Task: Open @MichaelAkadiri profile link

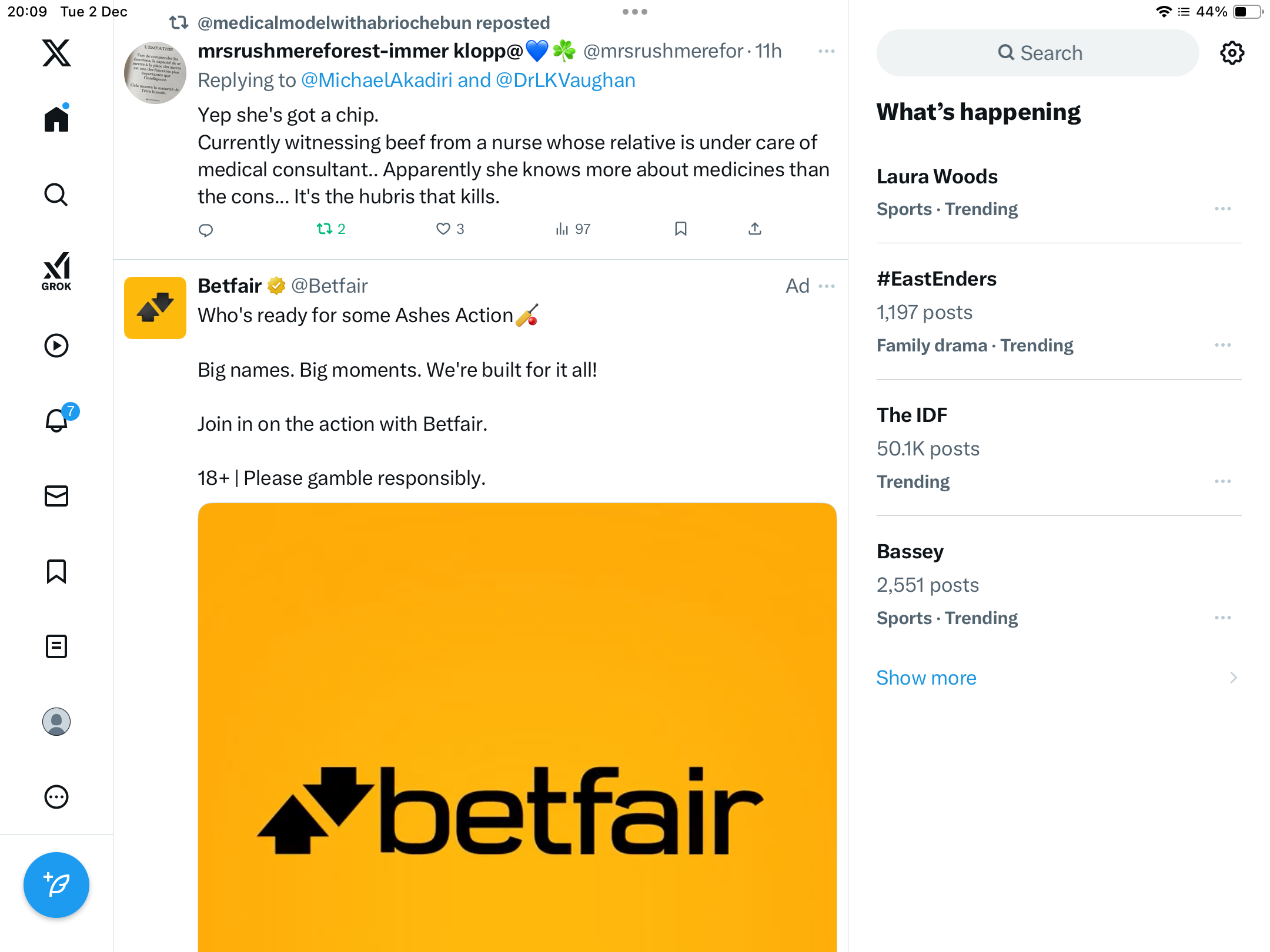Action: (x=376, y=80)
